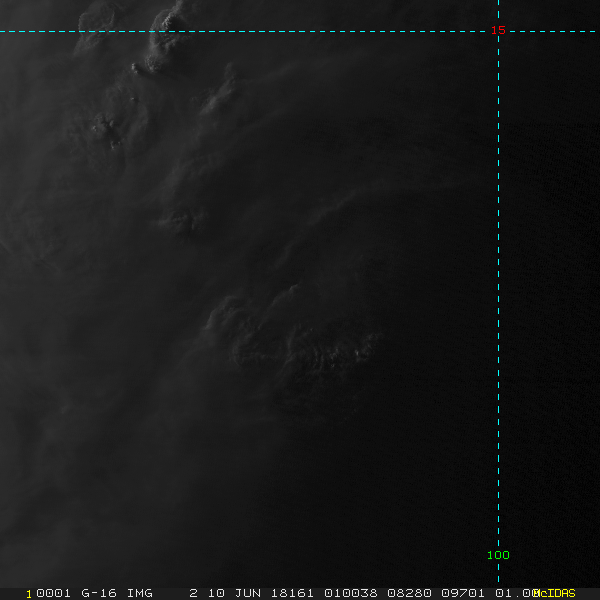The image size is (600, 600).
Task: Click the 08280 value in status line
Action: pos(409,593)
